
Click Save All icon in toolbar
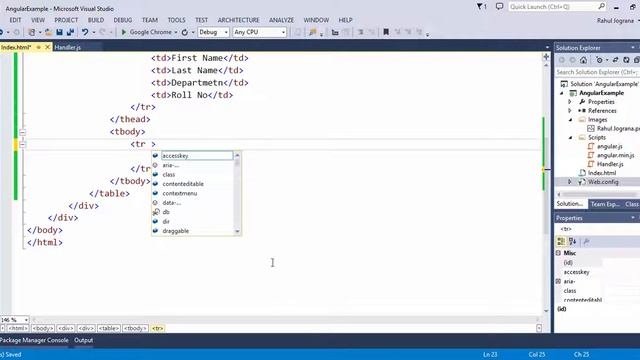(x=70, y=32)
